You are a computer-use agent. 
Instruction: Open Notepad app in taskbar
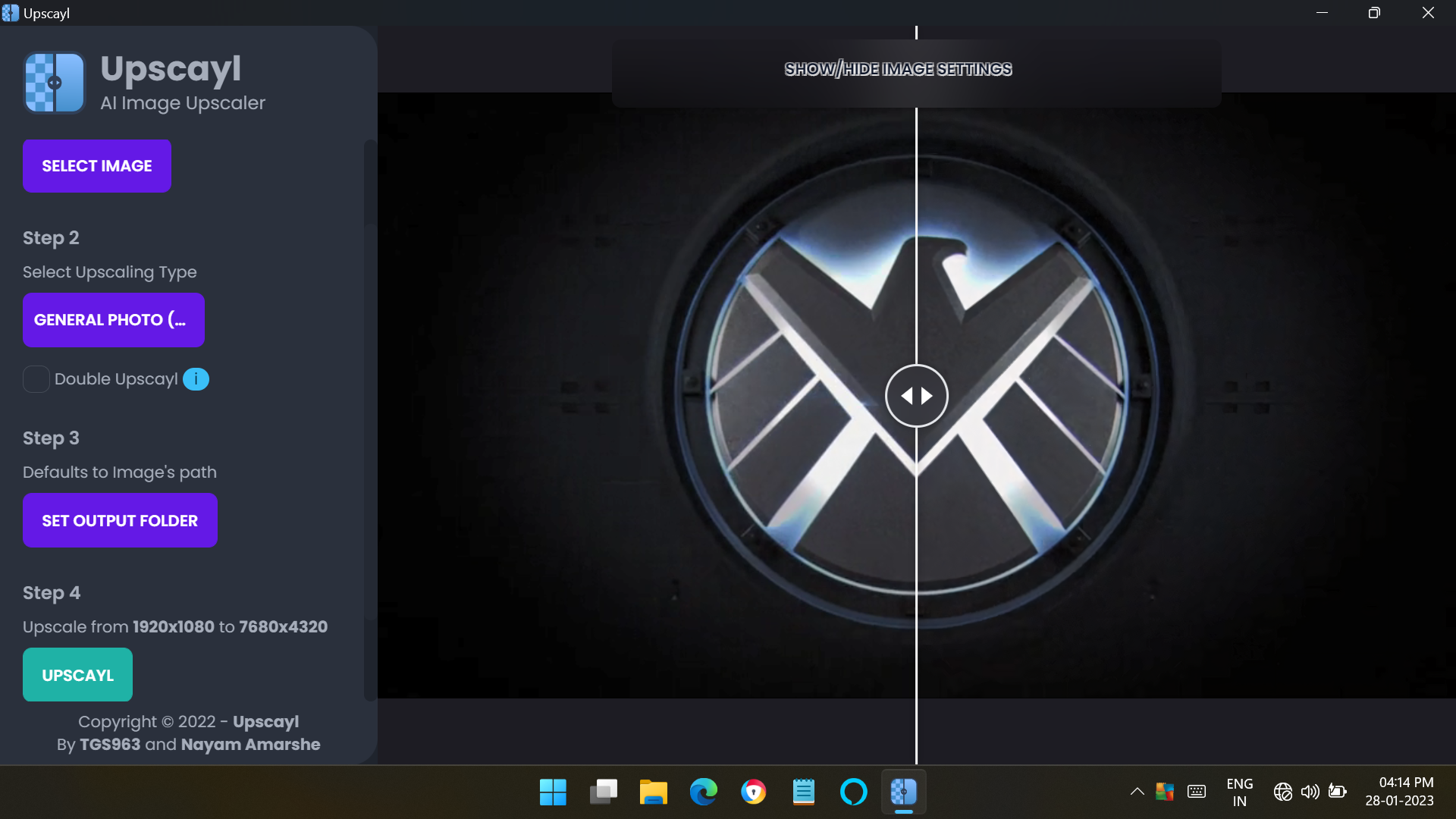point(804,792)
